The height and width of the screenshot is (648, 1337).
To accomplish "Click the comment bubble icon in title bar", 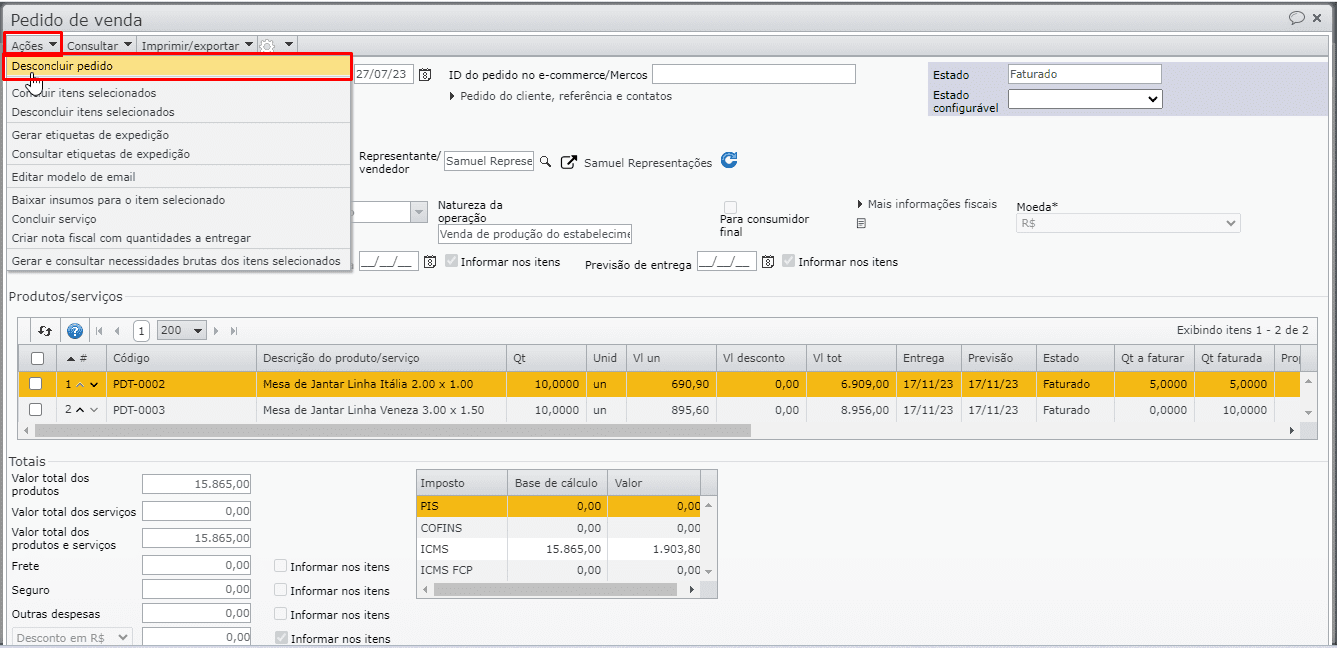I will [x=1297, y=18].
